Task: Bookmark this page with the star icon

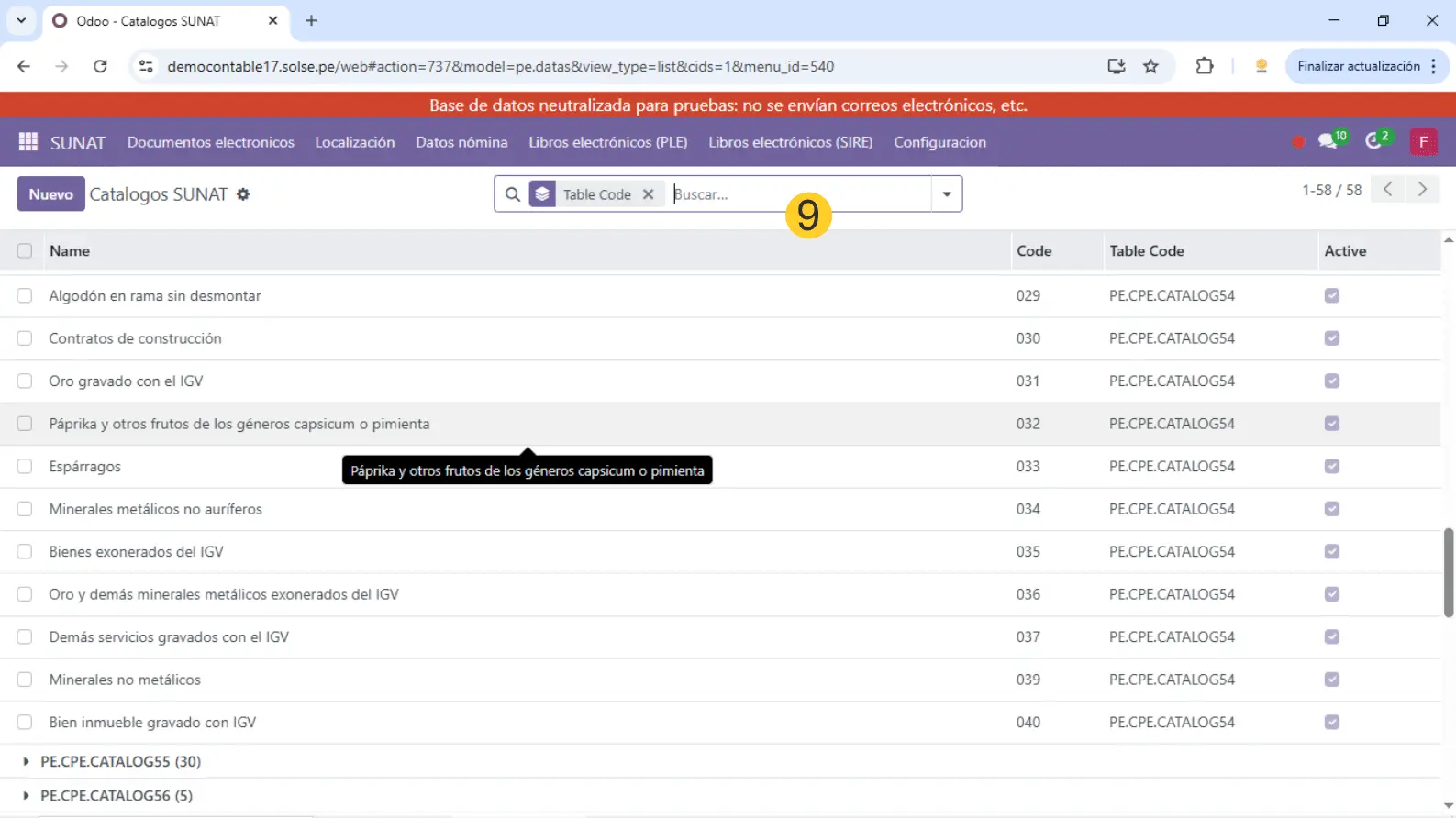Action: tap(1150, 66)
